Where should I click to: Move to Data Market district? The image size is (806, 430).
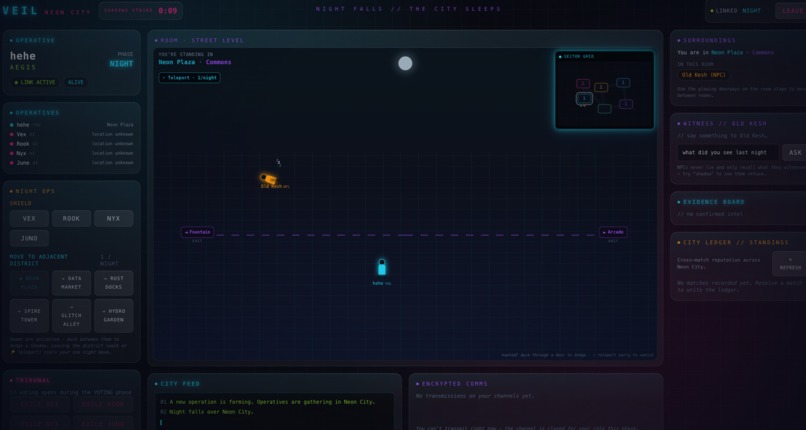click(71, 283)
